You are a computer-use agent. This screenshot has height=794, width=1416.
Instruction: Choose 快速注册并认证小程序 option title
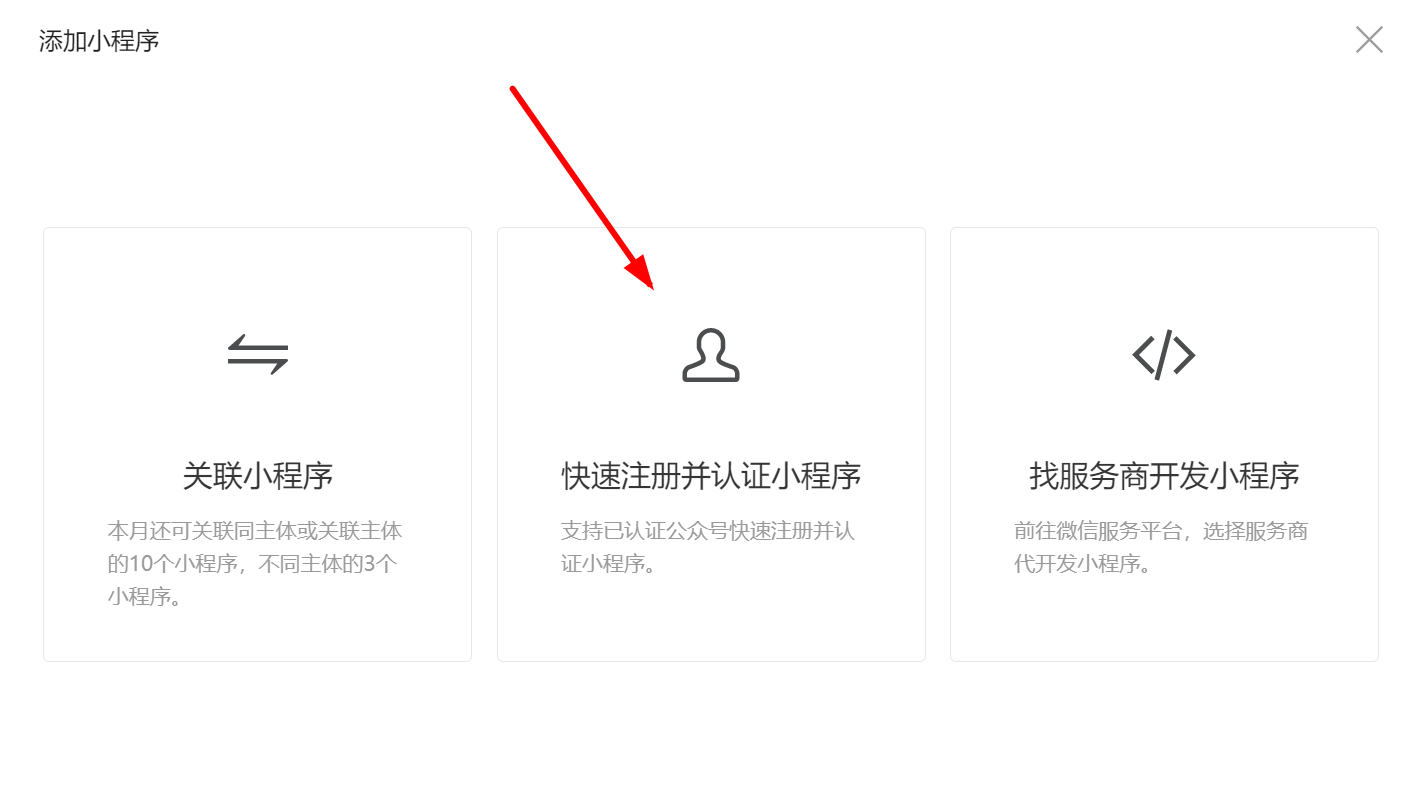711,475
